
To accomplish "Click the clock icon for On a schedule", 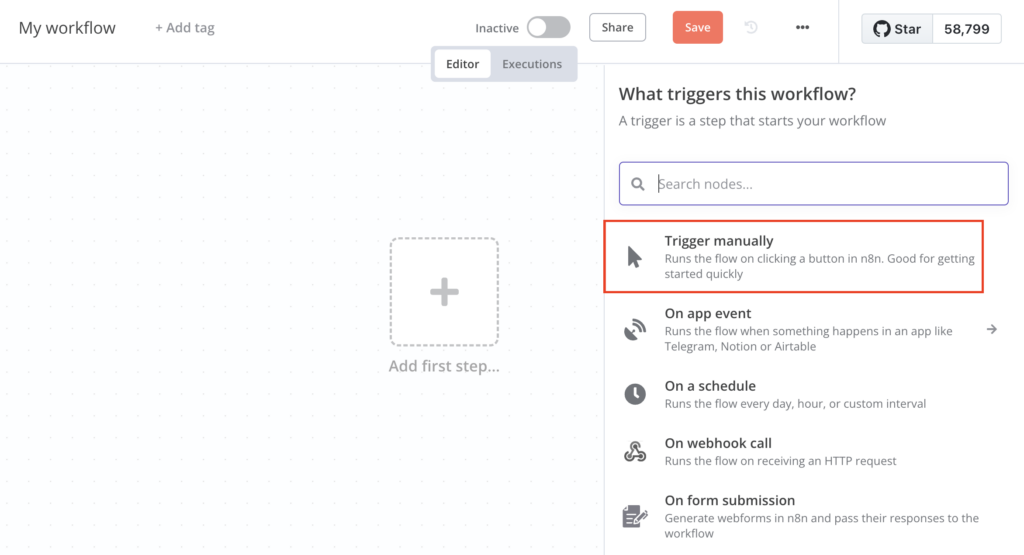I will point(634,394).
